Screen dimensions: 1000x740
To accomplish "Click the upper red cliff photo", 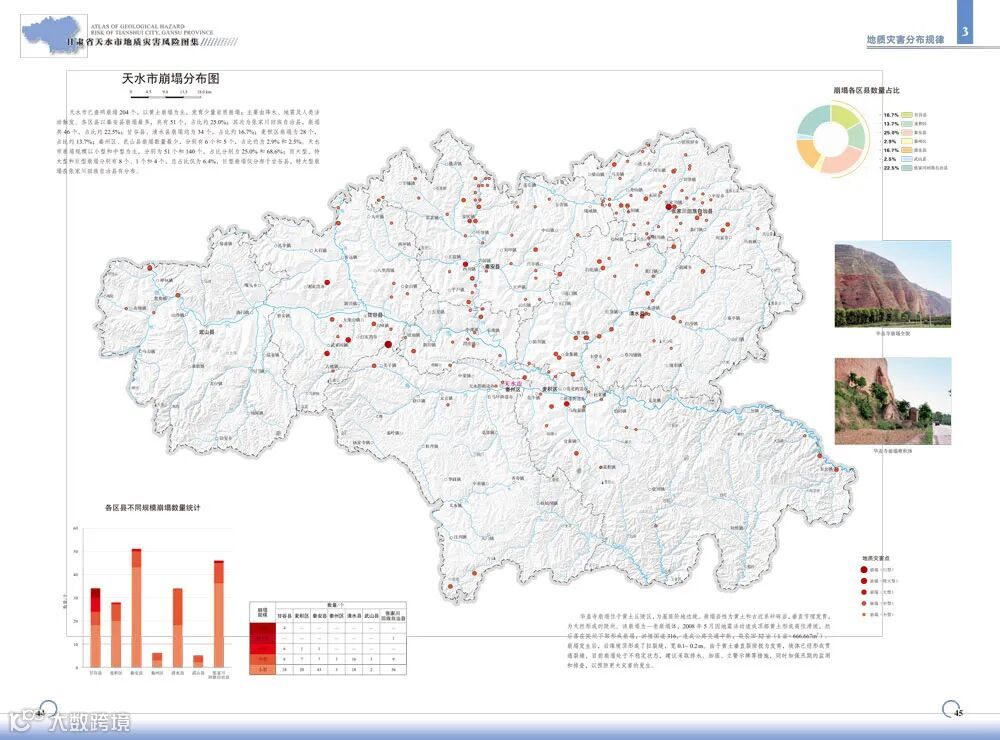I will point(893,284).
